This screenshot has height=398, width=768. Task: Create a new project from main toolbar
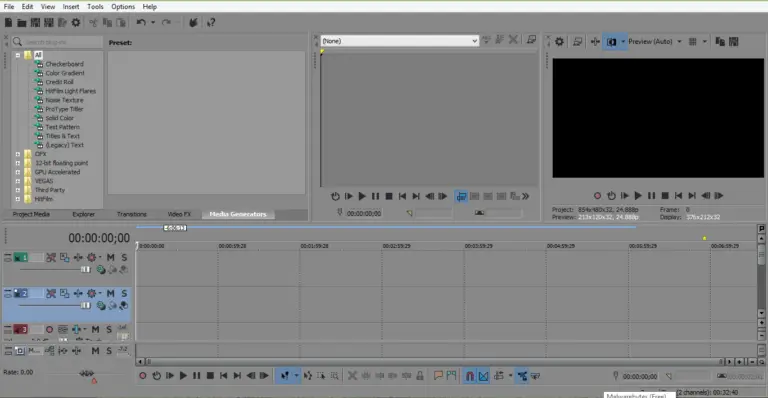(8, 23)
